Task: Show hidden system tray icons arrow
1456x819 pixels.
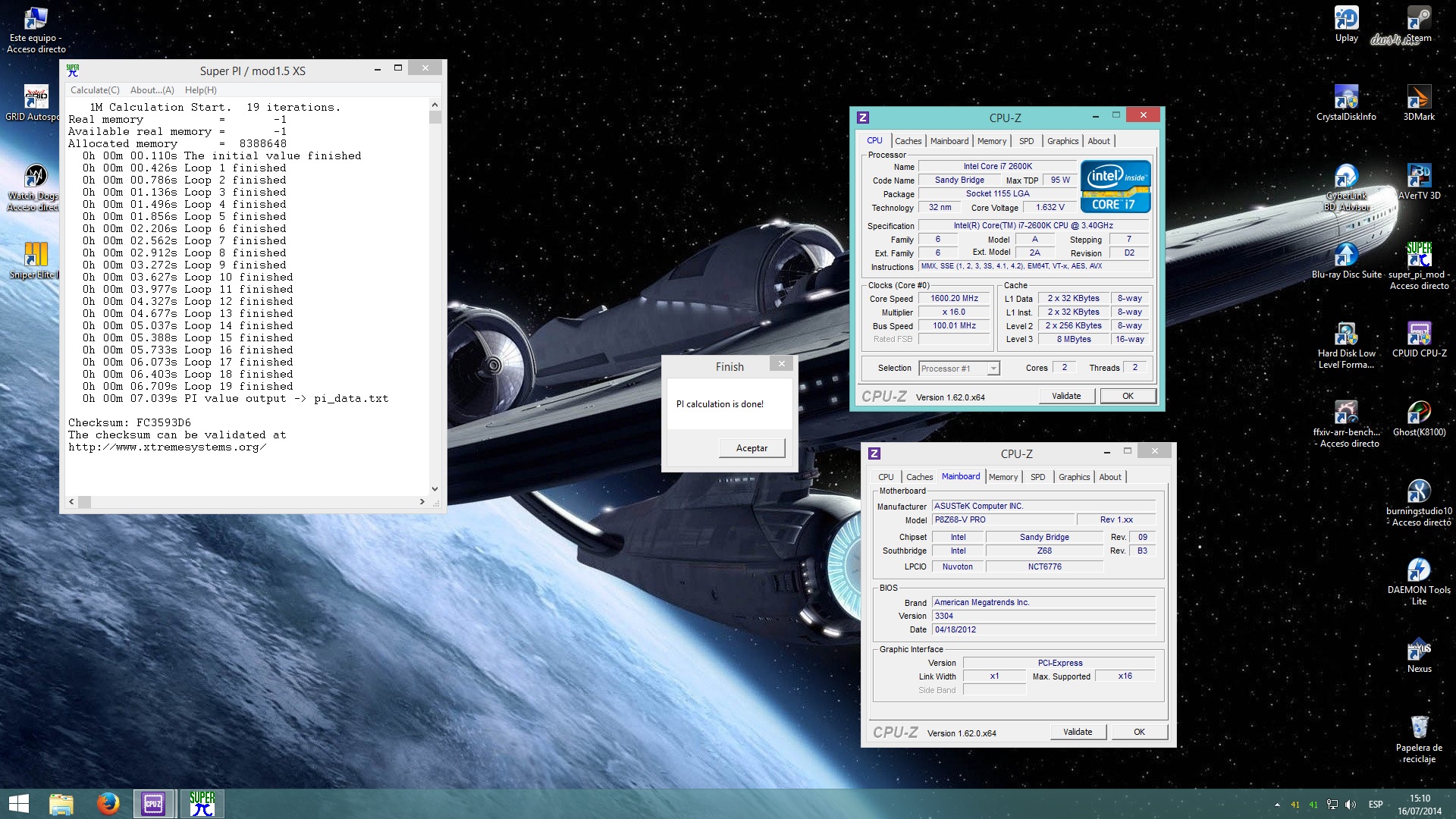Action: click(1277, 805)
